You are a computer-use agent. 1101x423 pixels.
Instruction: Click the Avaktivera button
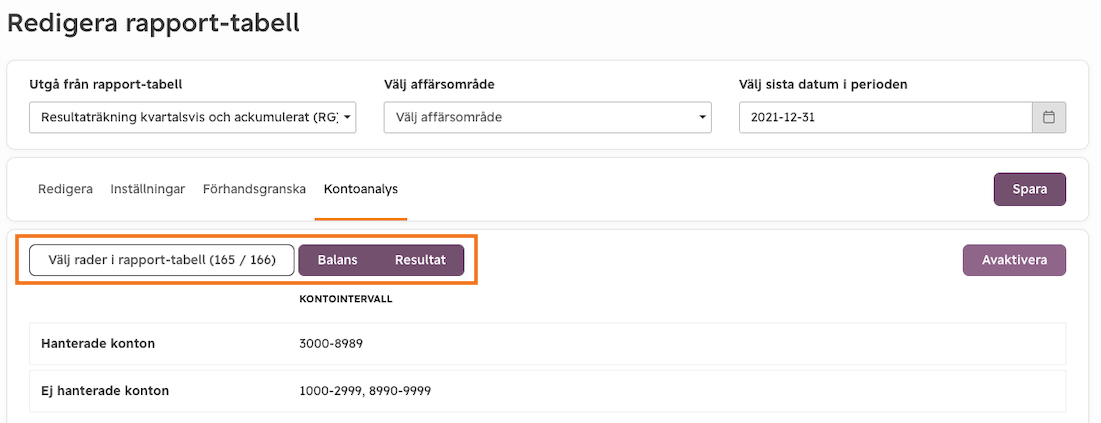pos(1014,260)
